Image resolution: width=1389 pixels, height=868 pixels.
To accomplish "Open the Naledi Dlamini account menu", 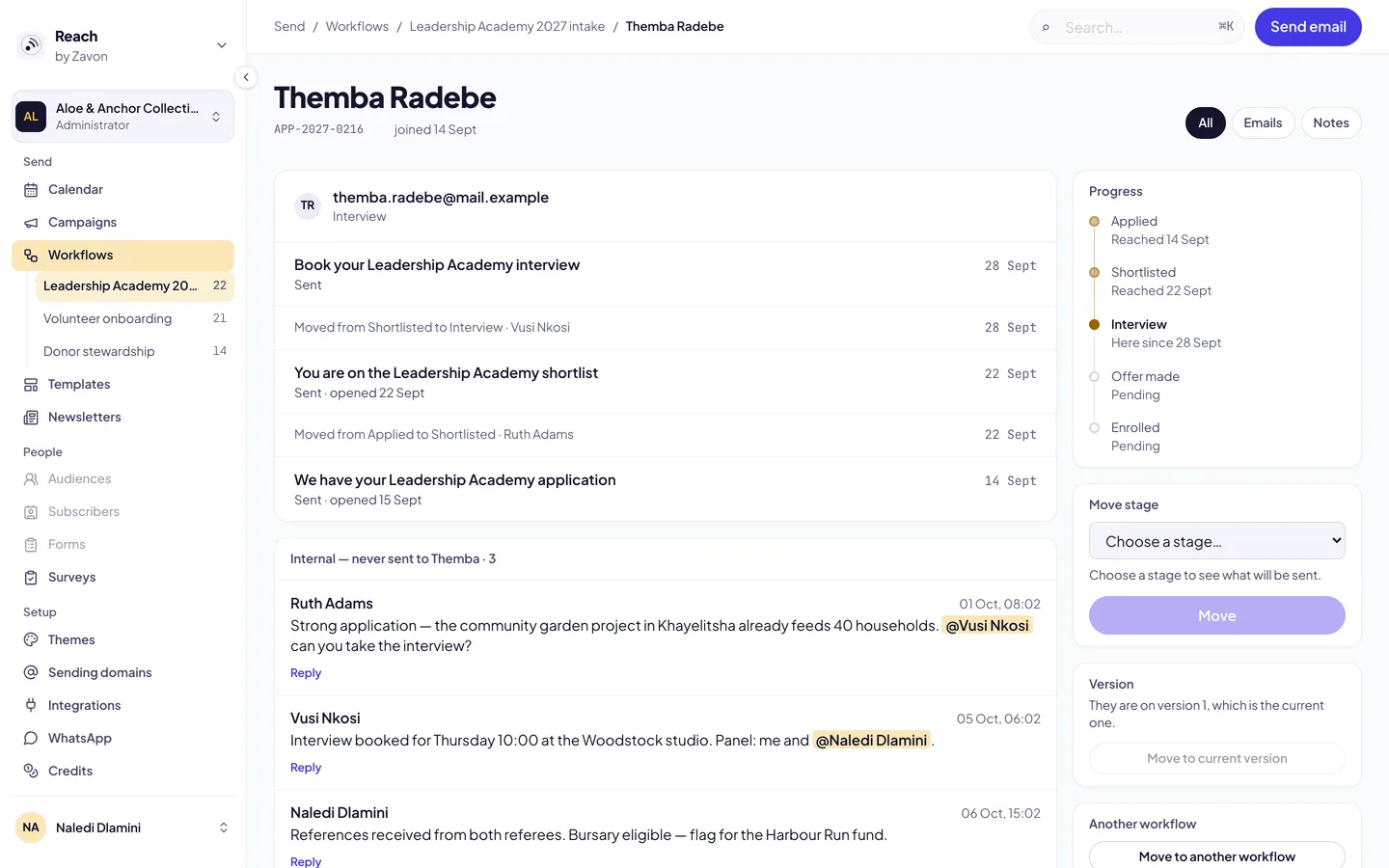I will point(123,827).
